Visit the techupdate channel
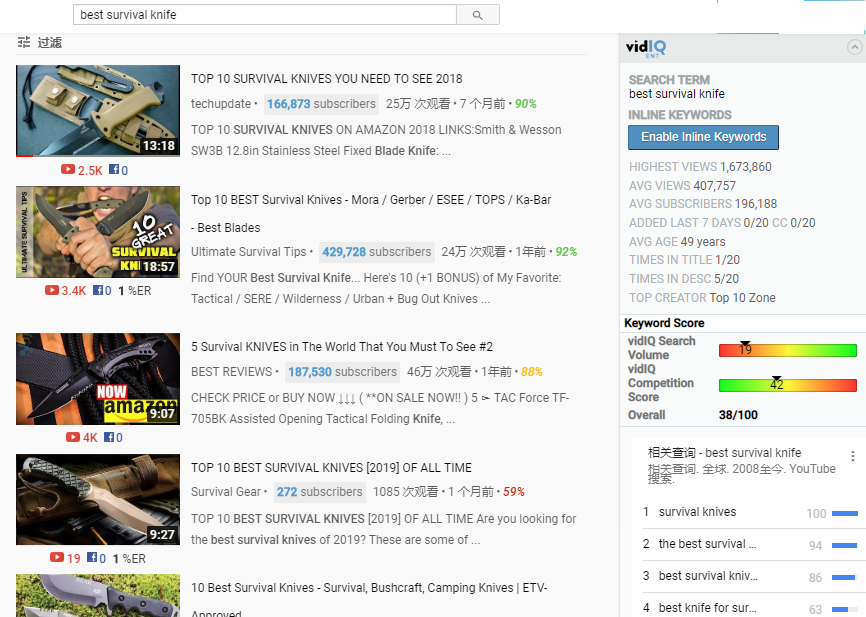Screen dimensions: 866x617 [x=221, y=104]
